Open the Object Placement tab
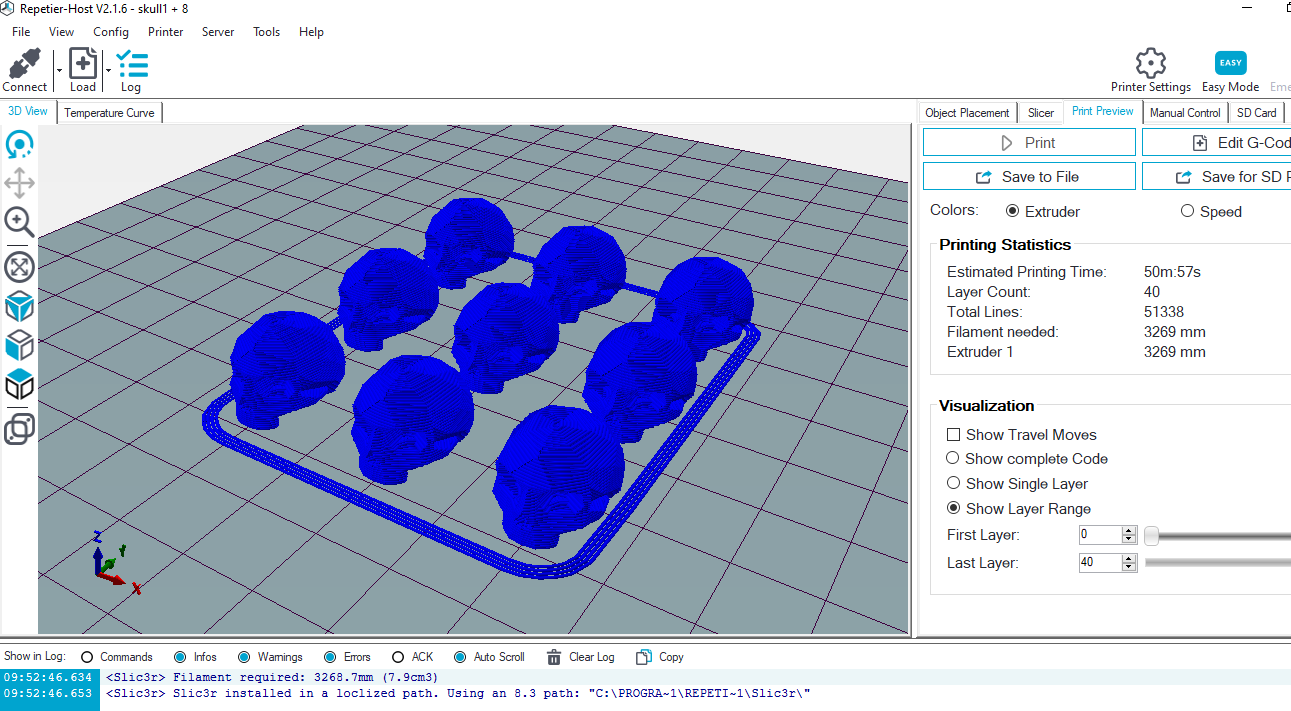The image size is (1291, 711). (x=967, y=113)
